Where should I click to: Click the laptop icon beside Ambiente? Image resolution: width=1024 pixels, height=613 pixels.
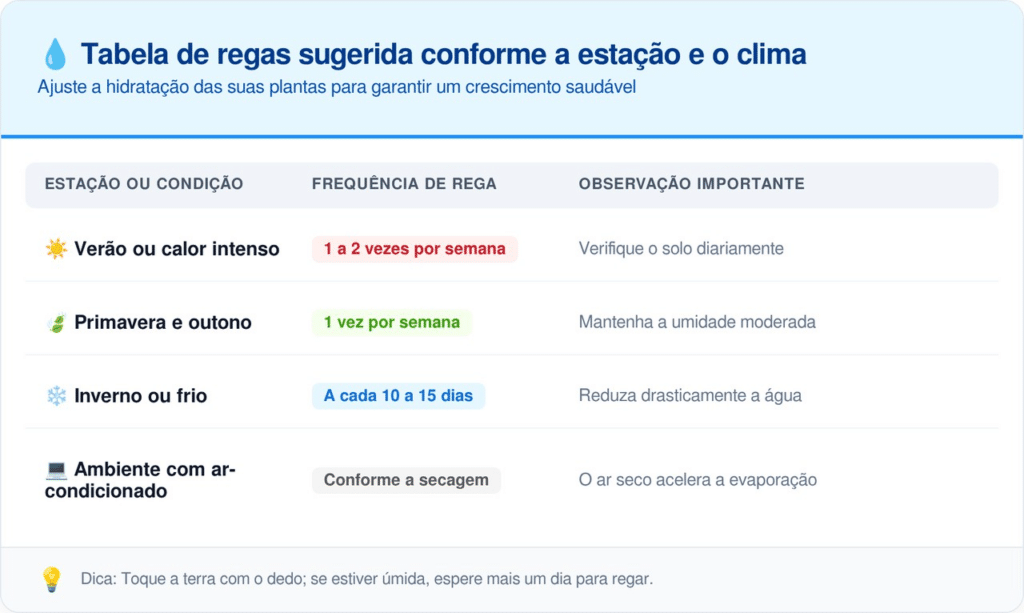(56, 469)
